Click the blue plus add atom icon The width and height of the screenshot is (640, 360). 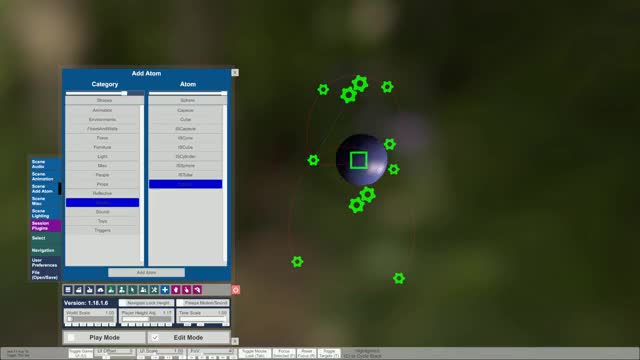(x=165, y=290)
